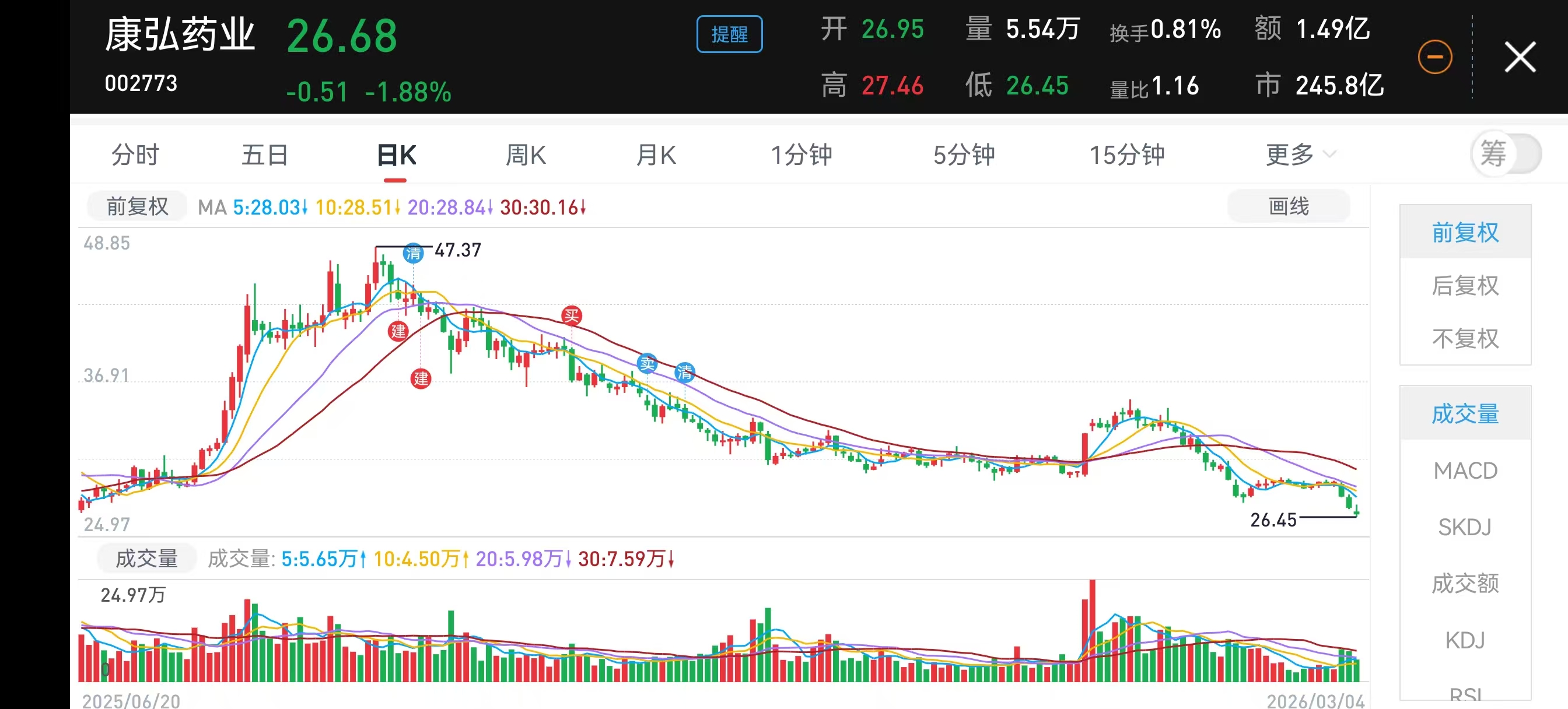The width and height of the screenshot is (1568, 709).
Task: Select 不复权 adjustment option
Action: [x=1465, y=338]
